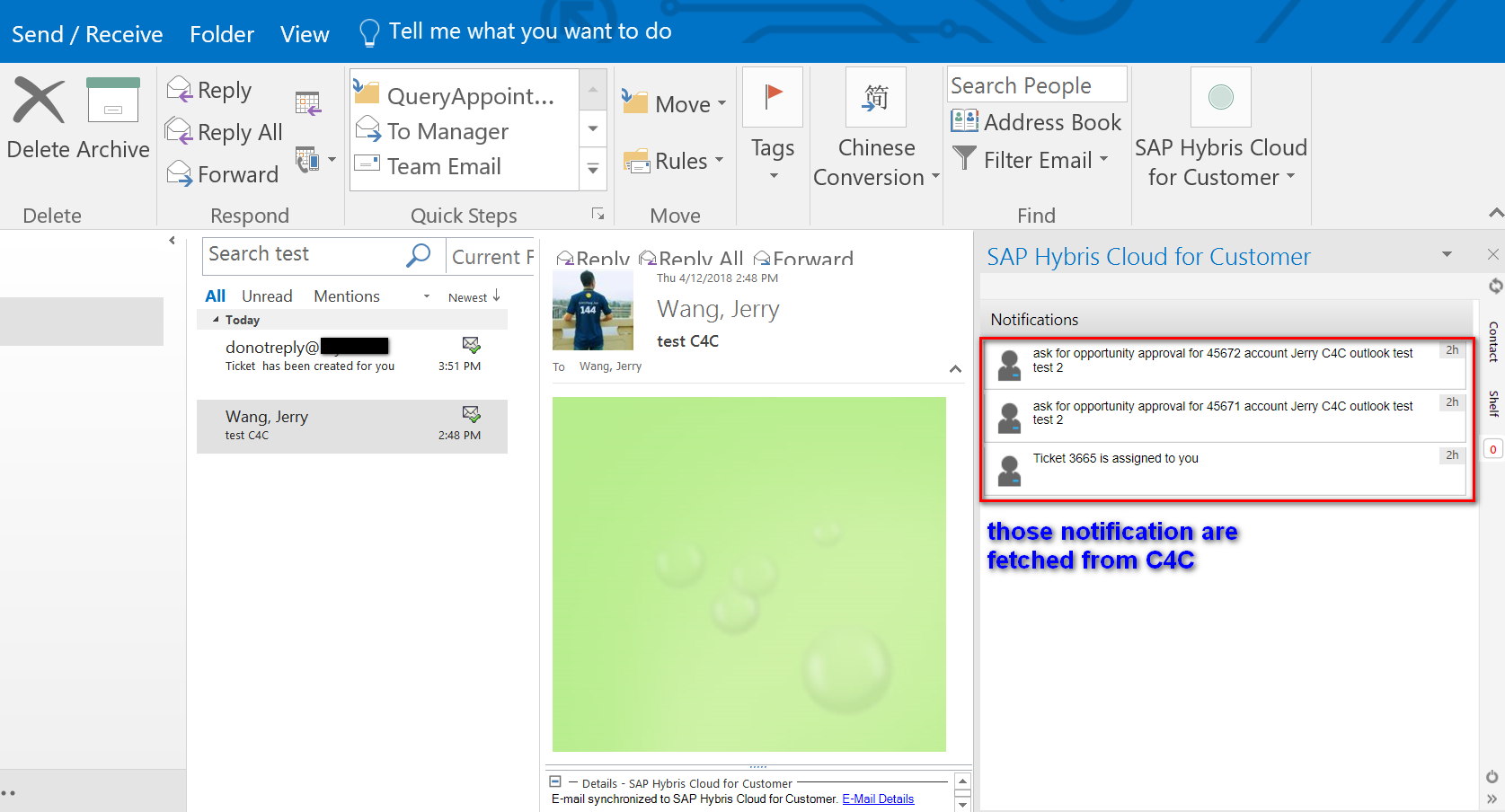This screenshot has width=1505, height=812.
Task: Click the refresh icon in SAP side pane
Action: click(x=1495, y=286)
